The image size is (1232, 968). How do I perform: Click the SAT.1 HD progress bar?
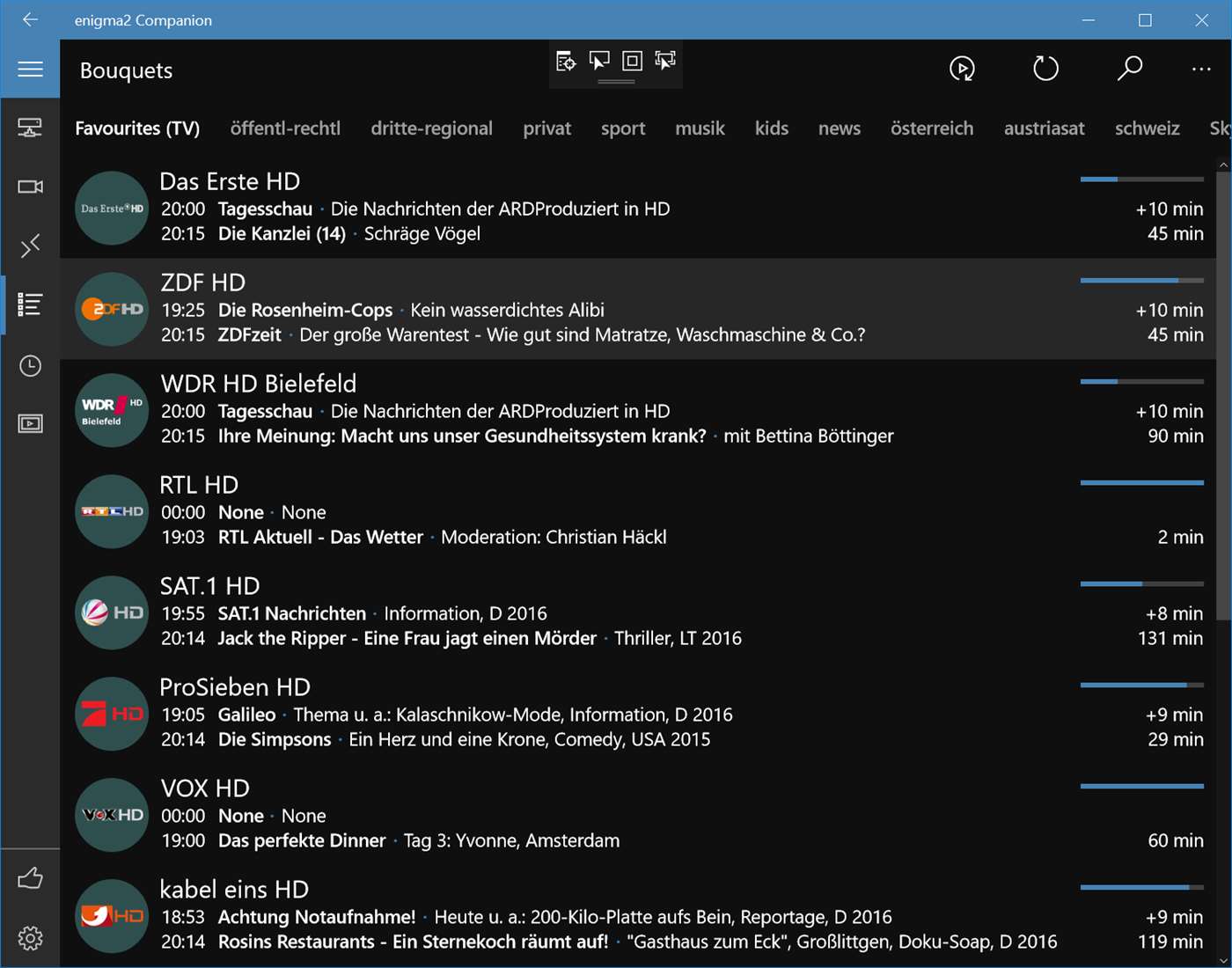coord(1141,584)
